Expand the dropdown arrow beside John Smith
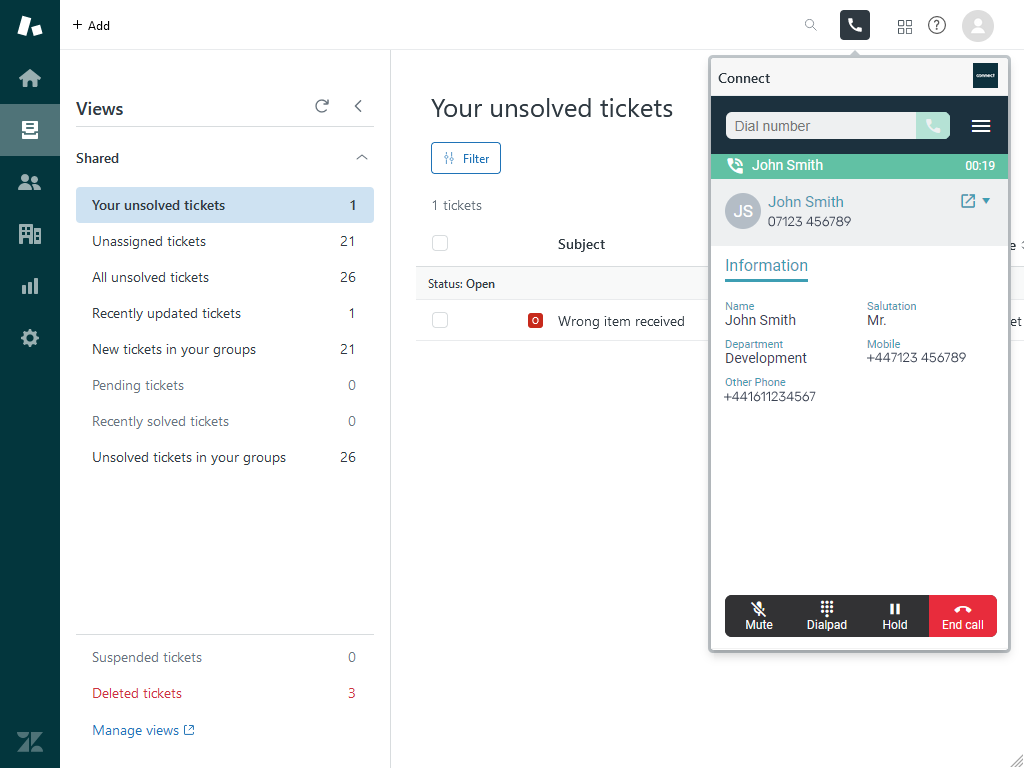1024x768 pixels. pyautogui.click(x=986, y=201)
